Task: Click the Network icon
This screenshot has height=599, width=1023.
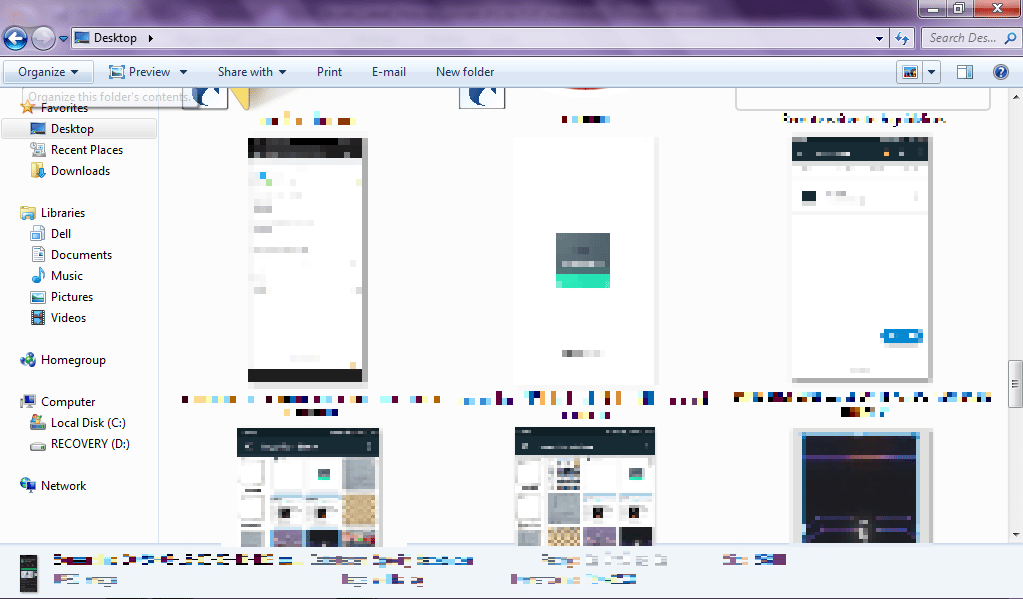Action: click(27, 485)
